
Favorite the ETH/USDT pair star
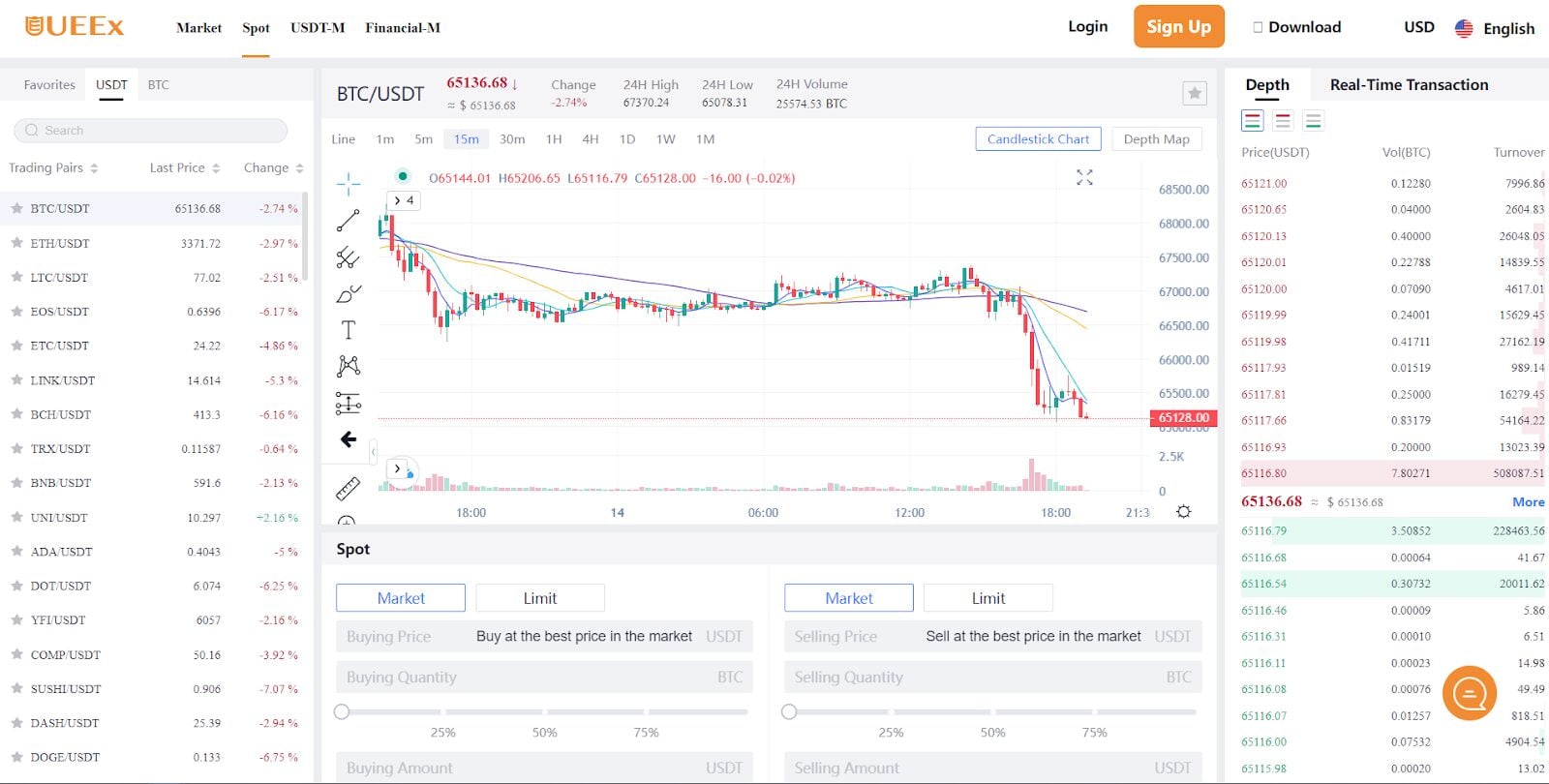(16, 243)
